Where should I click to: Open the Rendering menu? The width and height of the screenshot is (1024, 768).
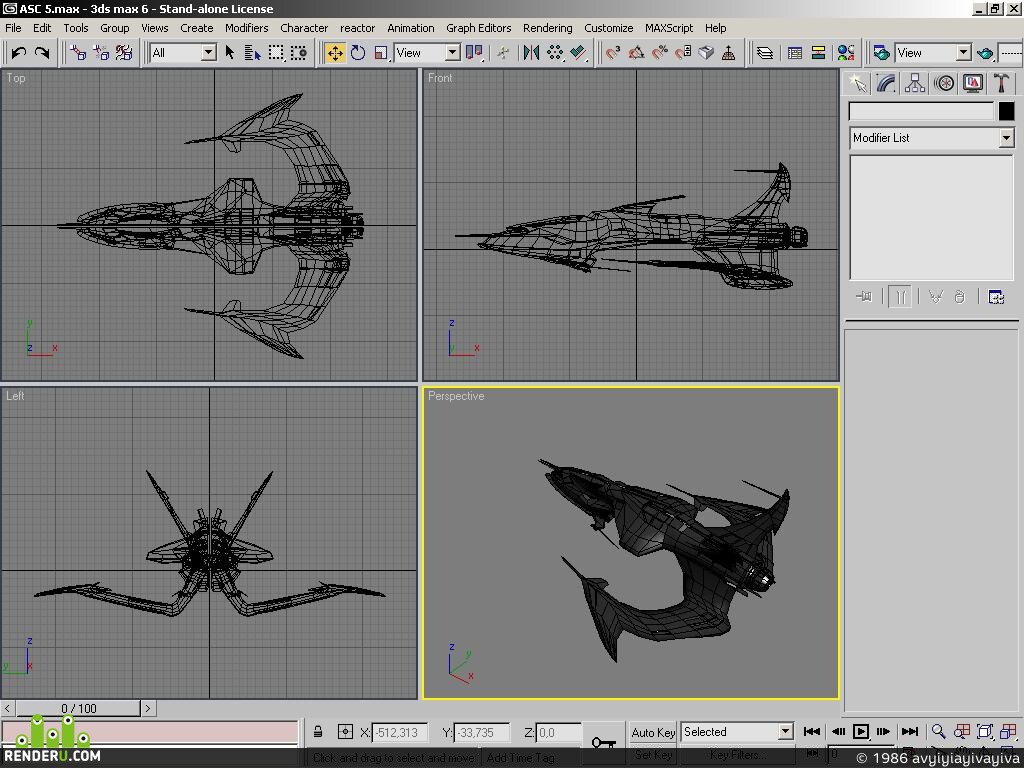pyautogui.click(x=547, y=28)
